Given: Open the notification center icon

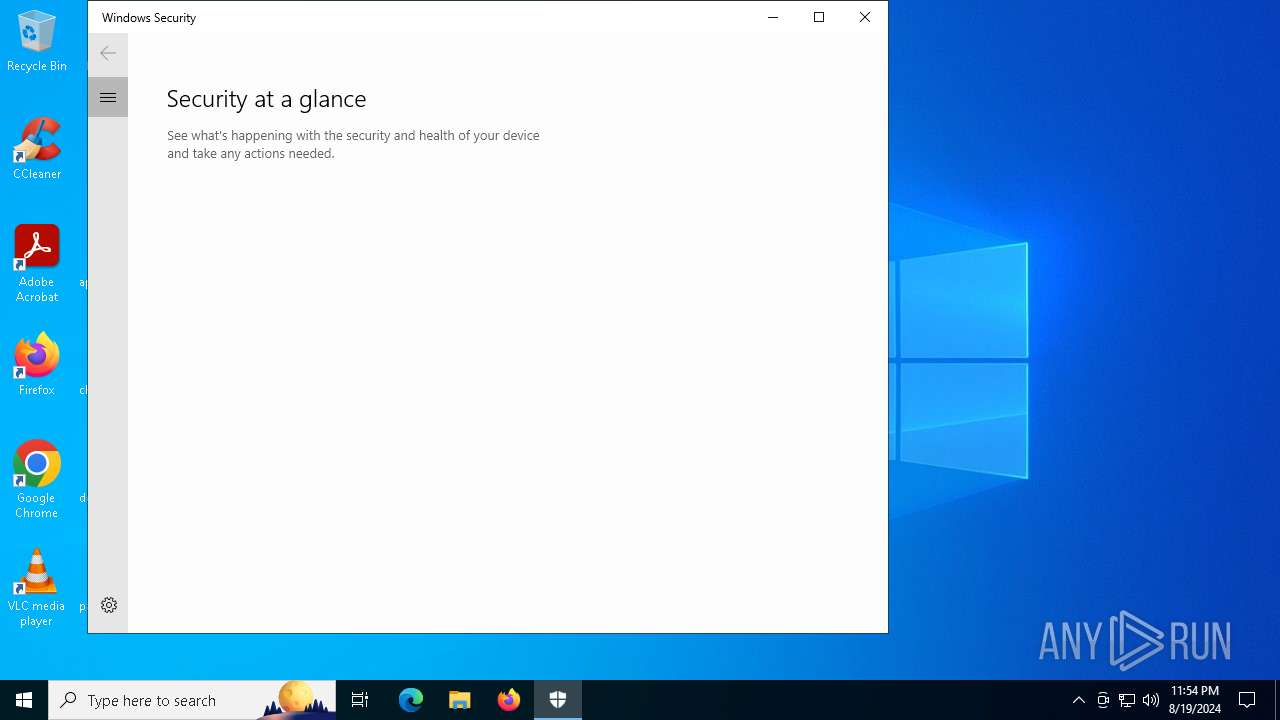Looking at the screenshot, I should click(x=1247, y=700).
